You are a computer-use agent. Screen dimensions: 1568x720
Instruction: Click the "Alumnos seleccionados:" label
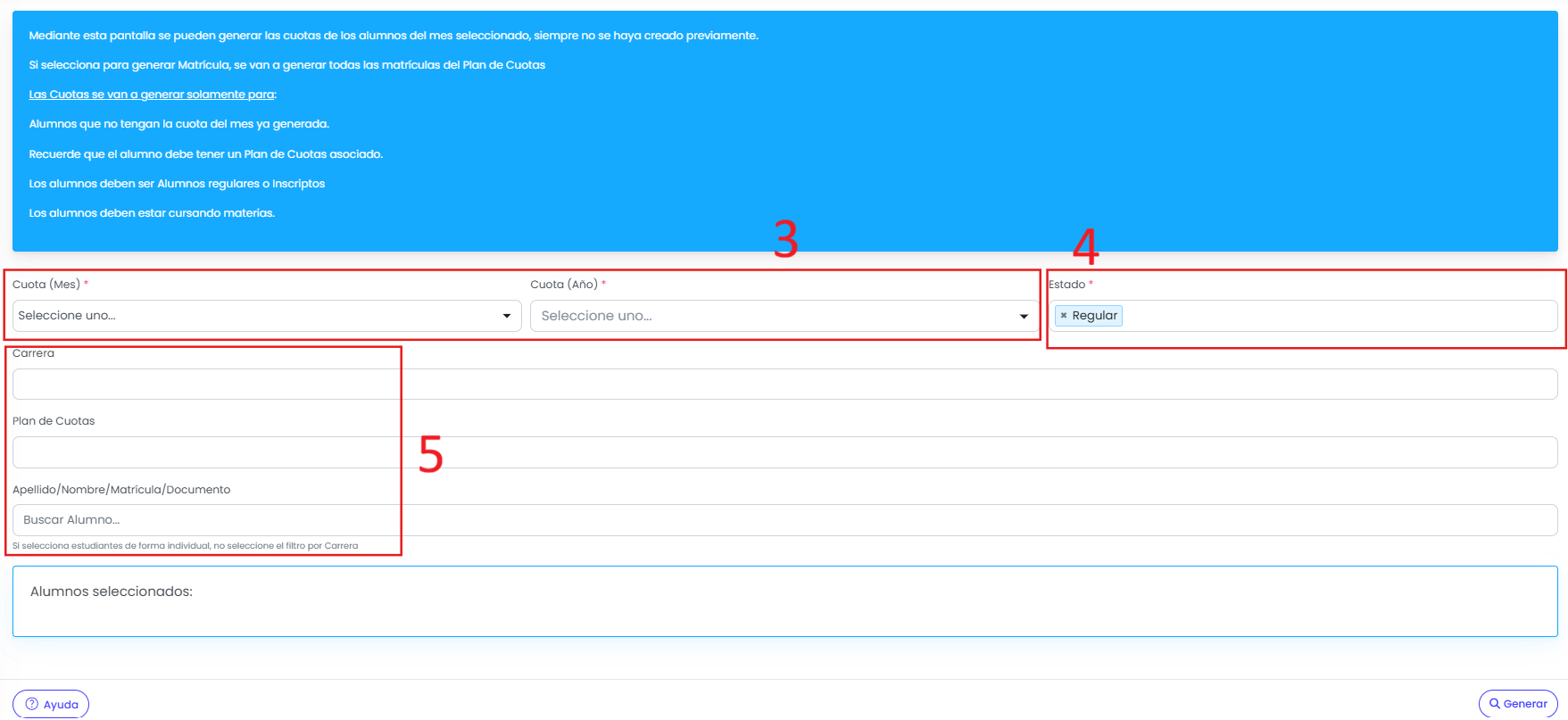click(112, 592)
